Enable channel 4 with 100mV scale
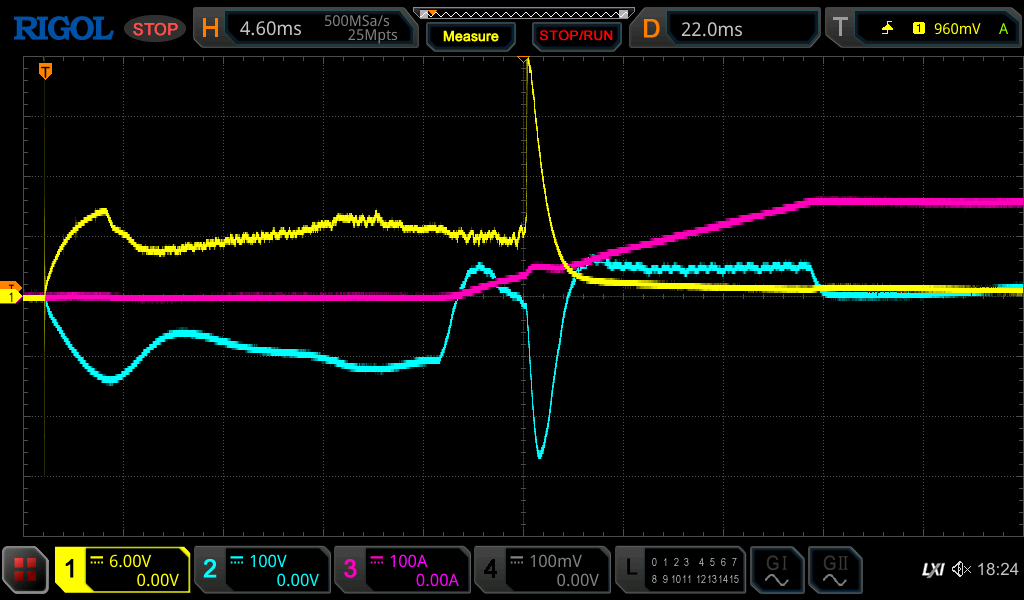1024x600 pixels. (x=541, y=570)
